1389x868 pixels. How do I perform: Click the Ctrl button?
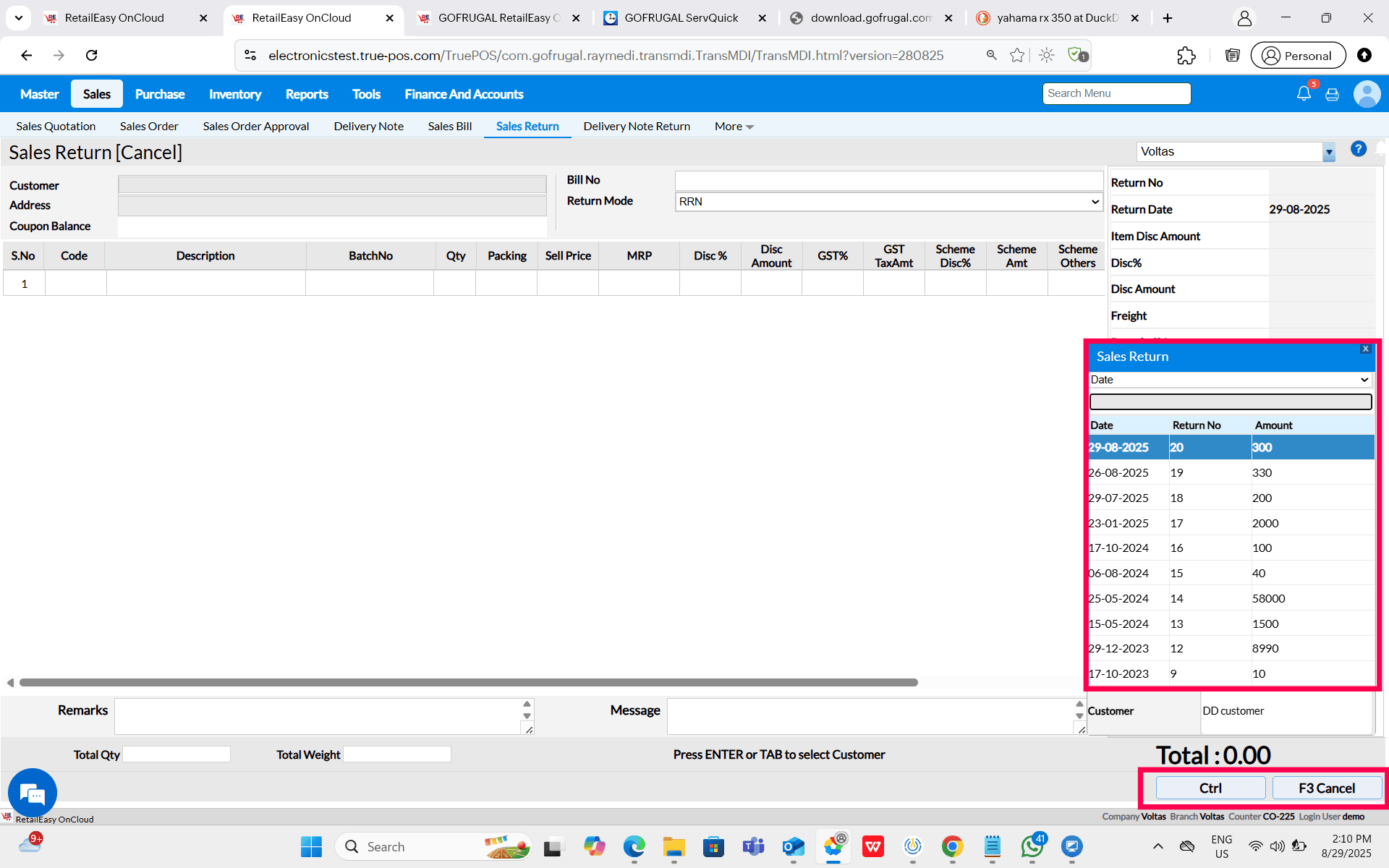pyautogui.click(x=1210, y=788)
